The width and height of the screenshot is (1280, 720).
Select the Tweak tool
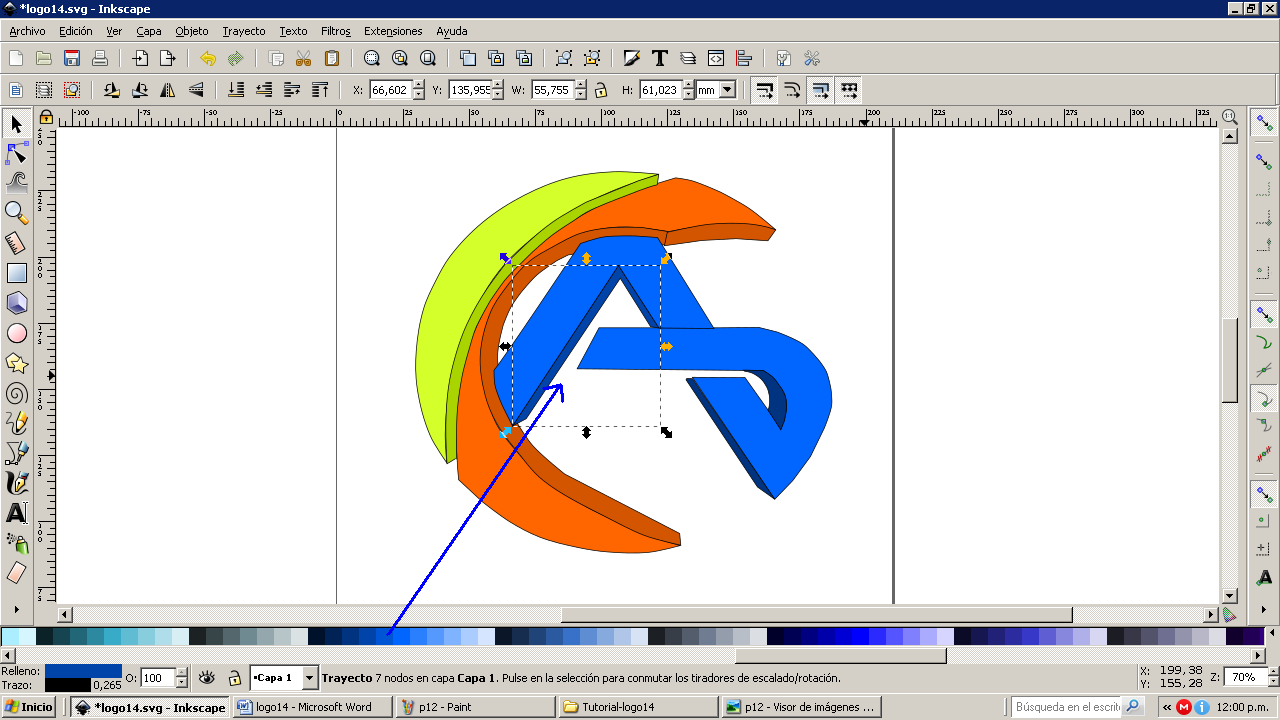pos(17,182)
